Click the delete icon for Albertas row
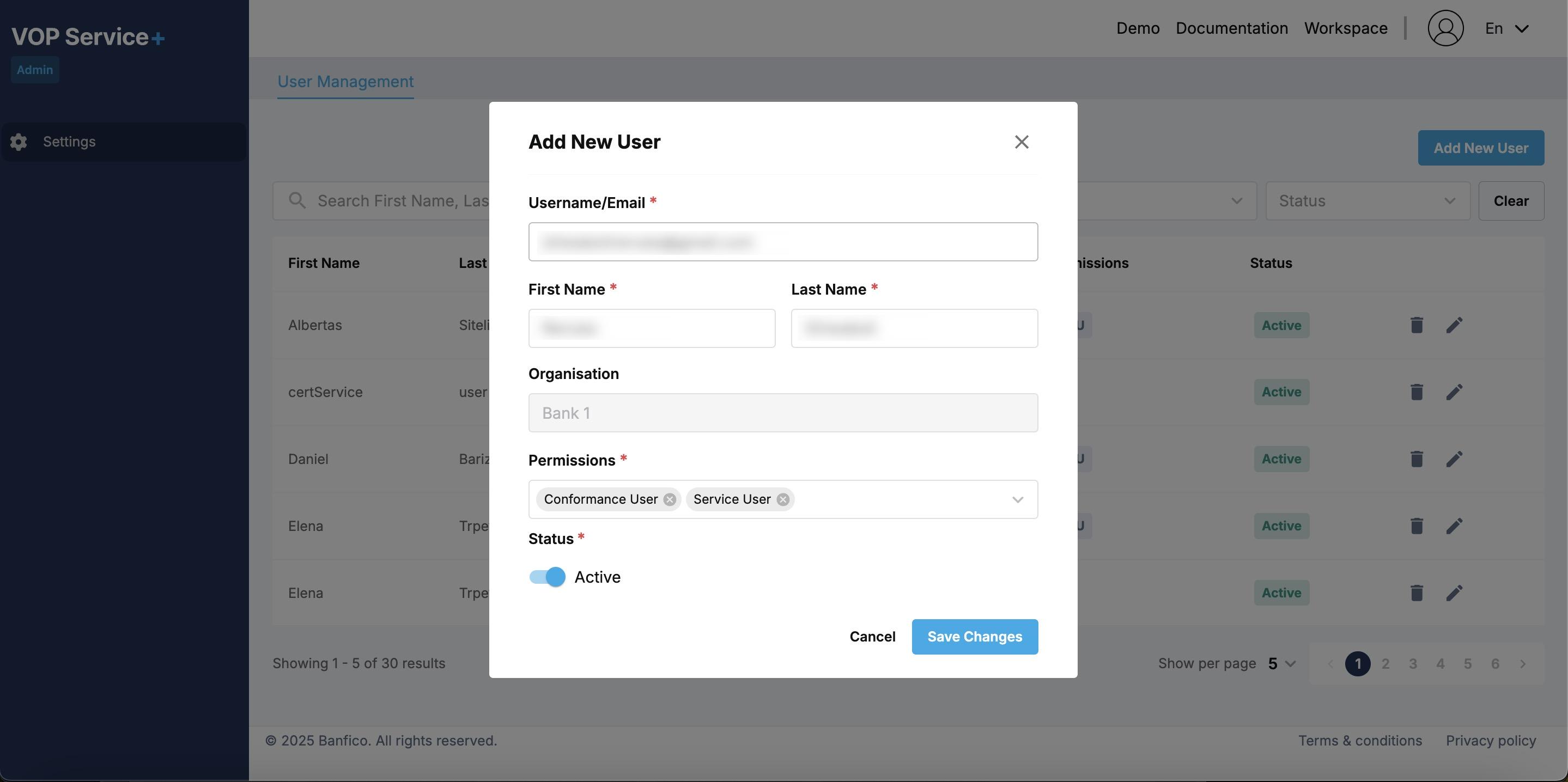The height and width of the screenshot is (782, 1568). click(1417, 325)
